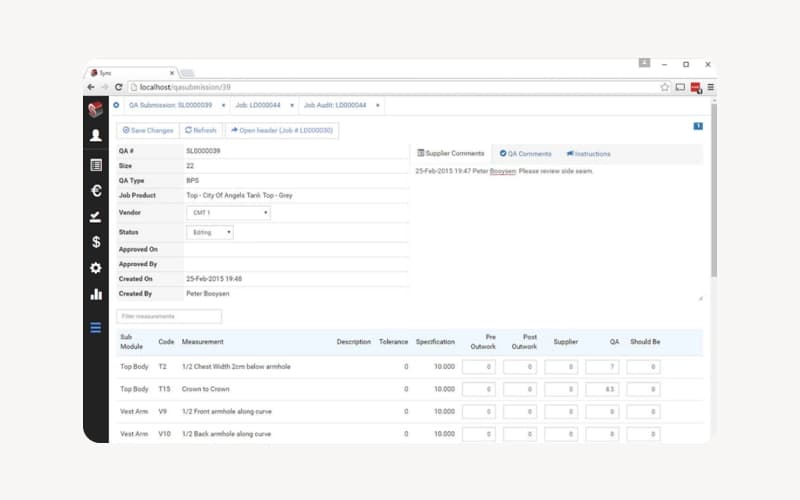
Task: Click the browser back arrow
Action: (x=91, y=87)
